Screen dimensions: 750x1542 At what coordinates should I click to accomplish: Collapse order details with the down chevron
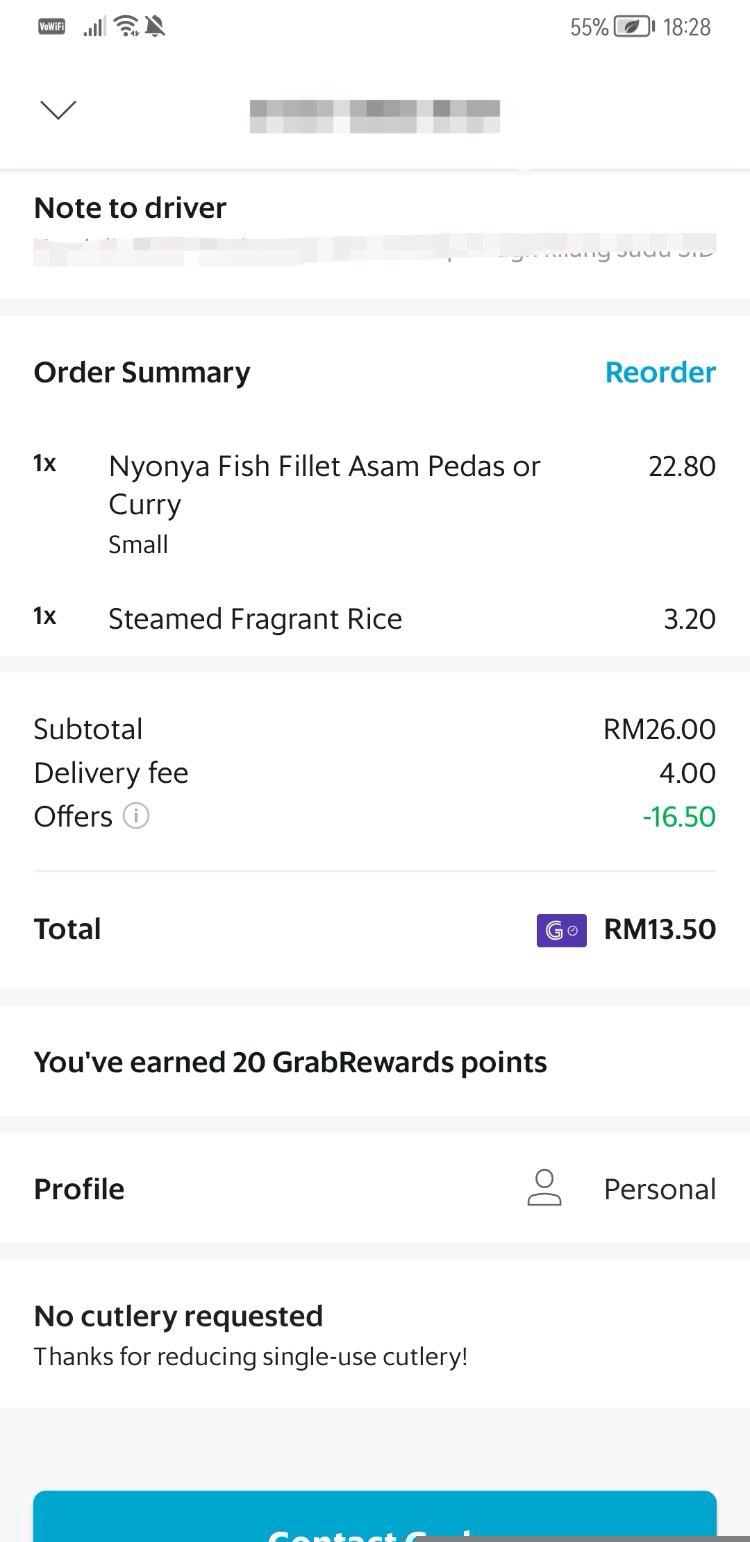point(58,109)
